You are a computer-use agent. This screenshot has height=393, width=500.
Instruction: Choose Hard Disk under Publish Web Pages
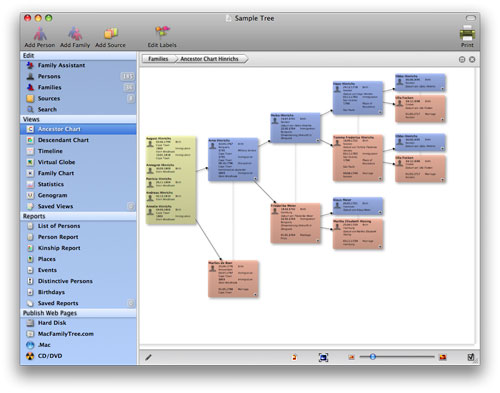tap(78, 323)
